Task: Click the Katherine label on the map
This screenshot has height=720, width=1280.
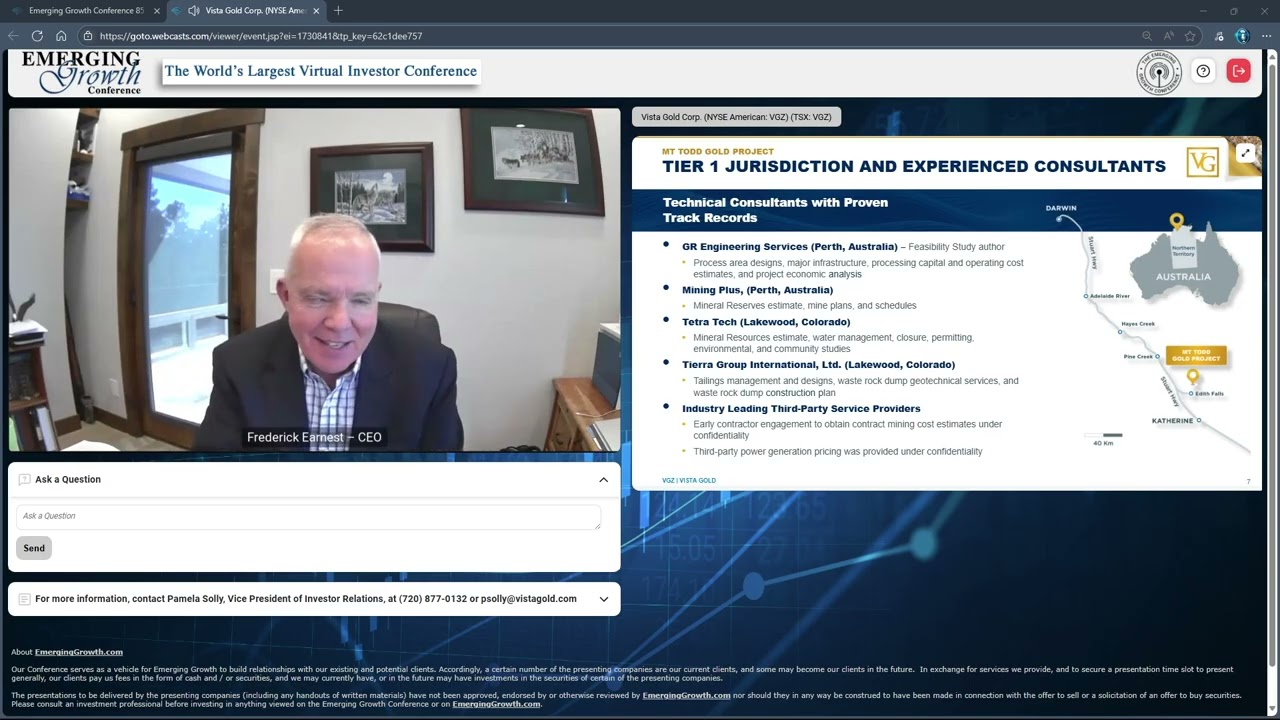Action: (x=1172, y=421)
